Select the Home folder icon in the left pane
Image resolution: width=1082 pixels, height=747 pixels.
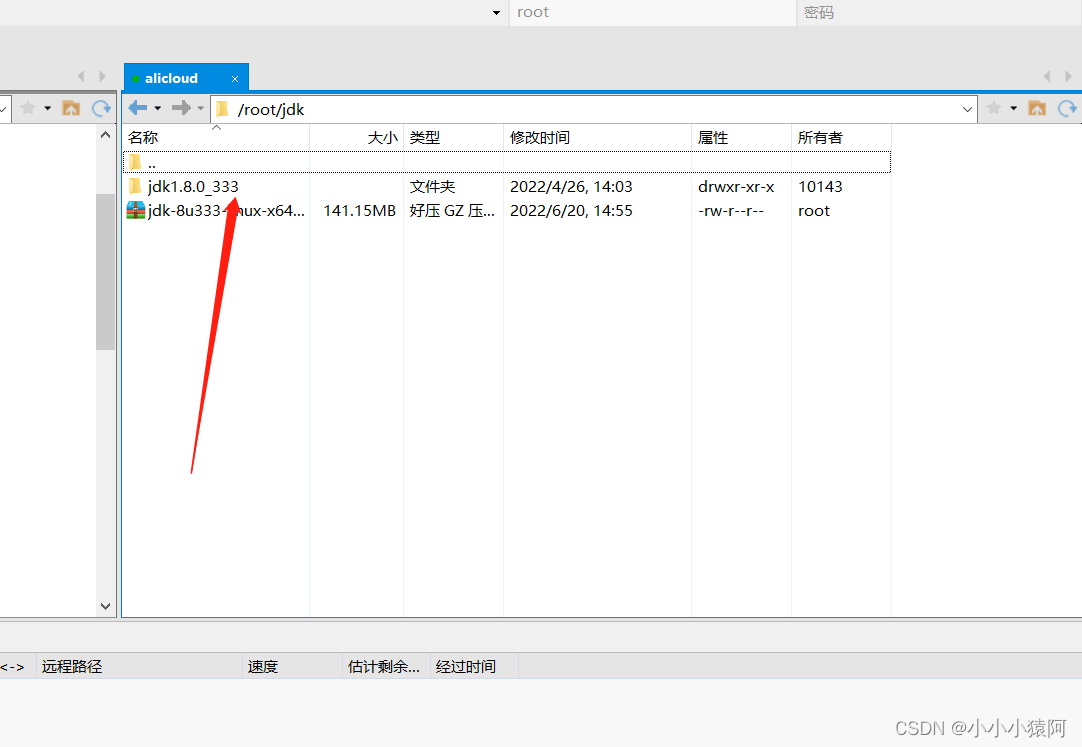pos(70,107)
